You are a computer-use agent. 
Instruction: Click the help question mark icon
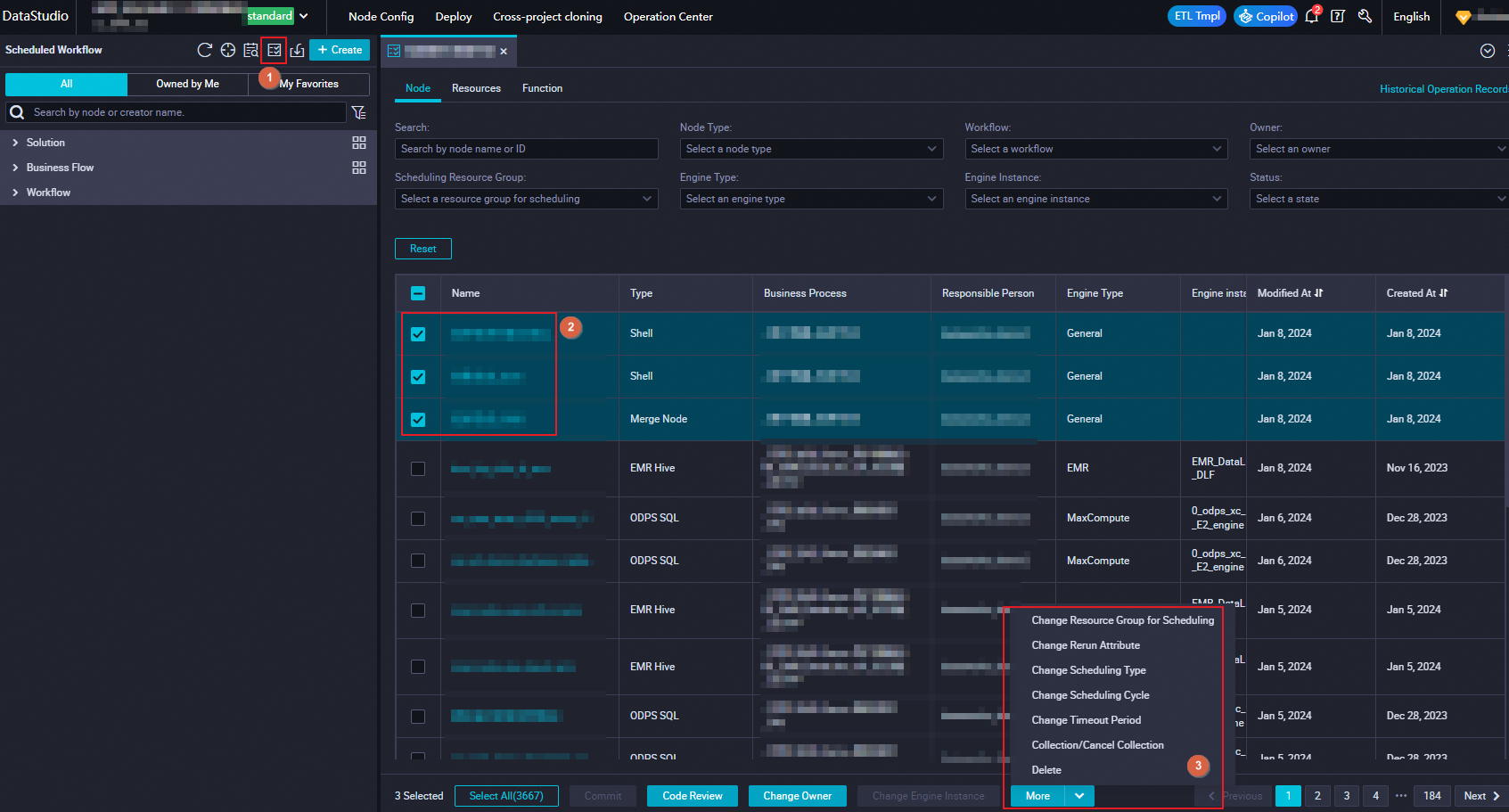[x=1337, y=16]
